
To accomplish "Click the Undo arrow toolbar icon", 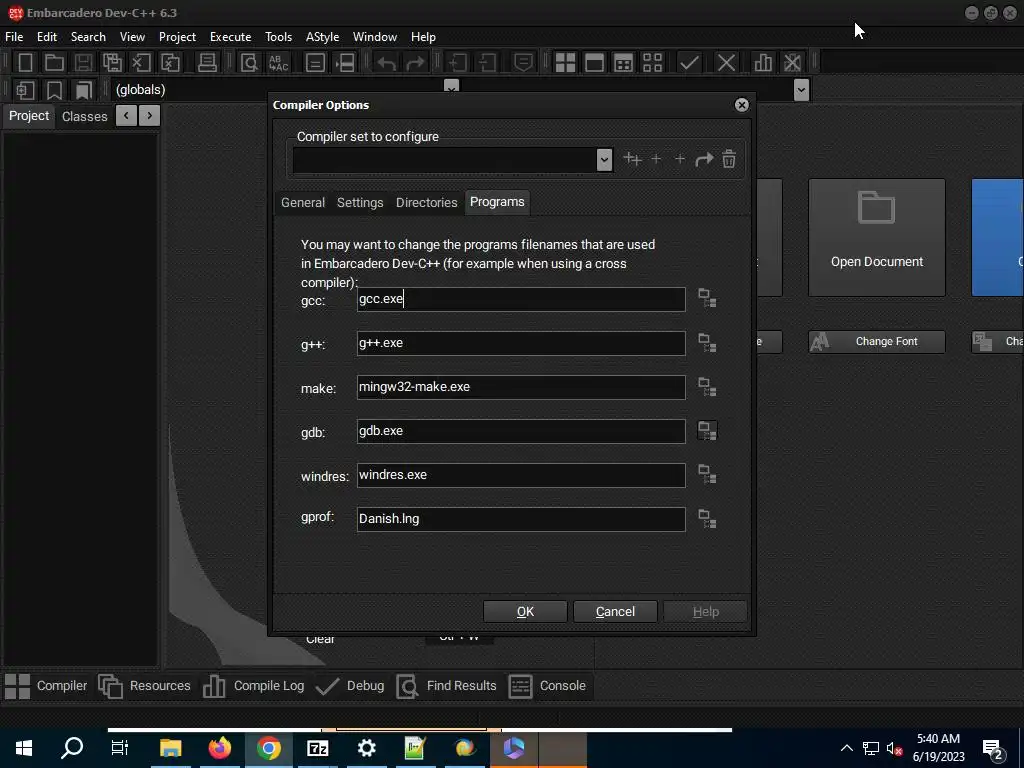I will (386, 63).
